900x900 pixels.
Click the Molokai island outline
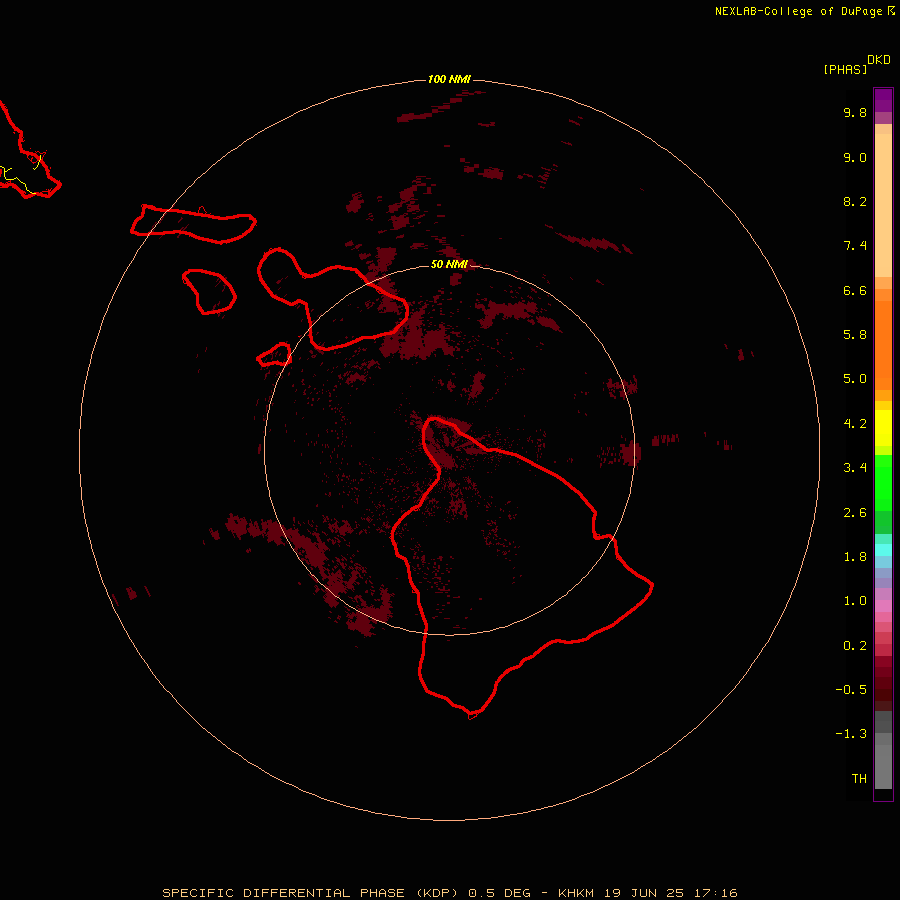coord(193,224)
